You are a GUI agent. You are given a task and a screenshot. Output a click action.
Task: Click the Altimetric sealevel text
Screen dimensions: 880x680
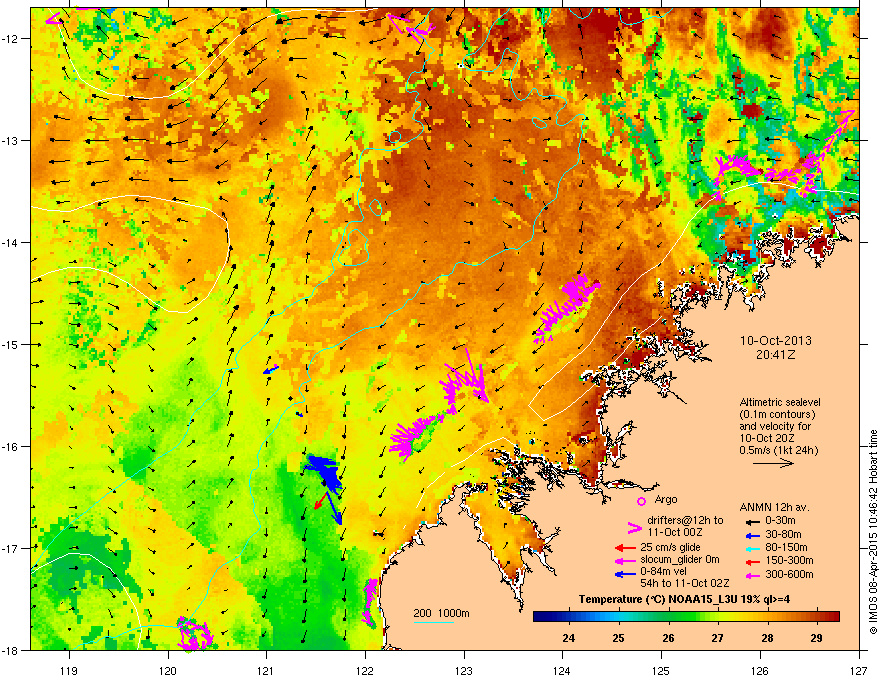coord(780,402)
